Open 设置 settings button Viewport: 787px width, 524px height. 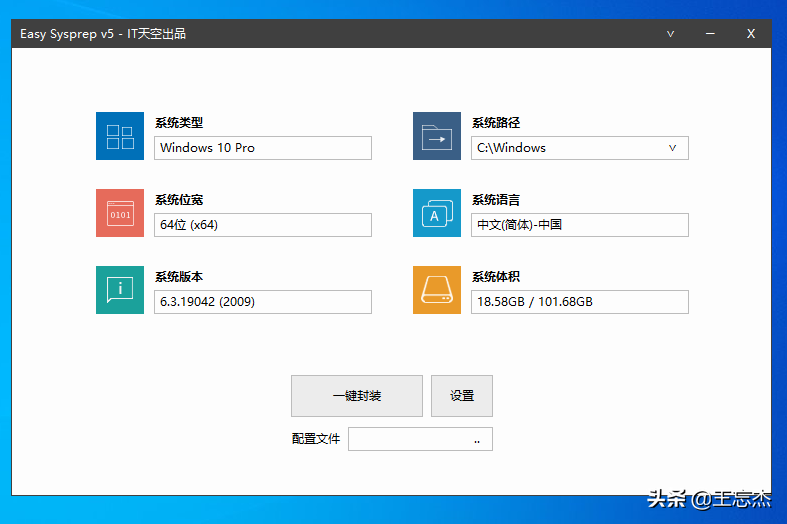pyautogui.click(x=462, y=396)
